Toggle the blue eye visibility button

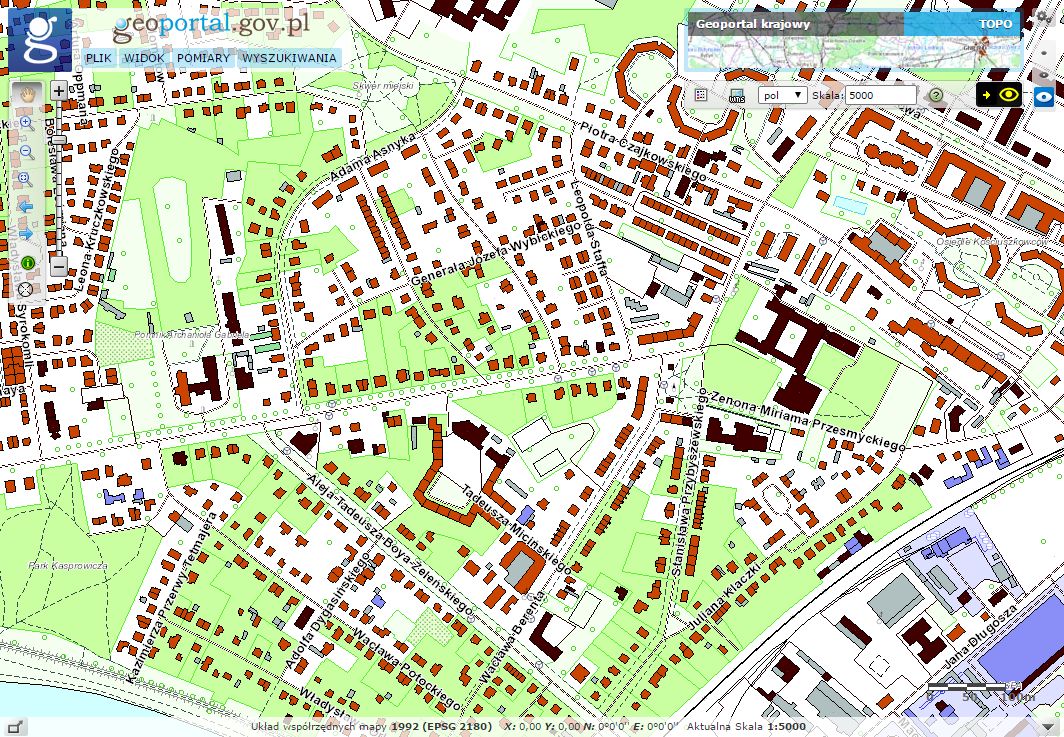click(1044, 96)
